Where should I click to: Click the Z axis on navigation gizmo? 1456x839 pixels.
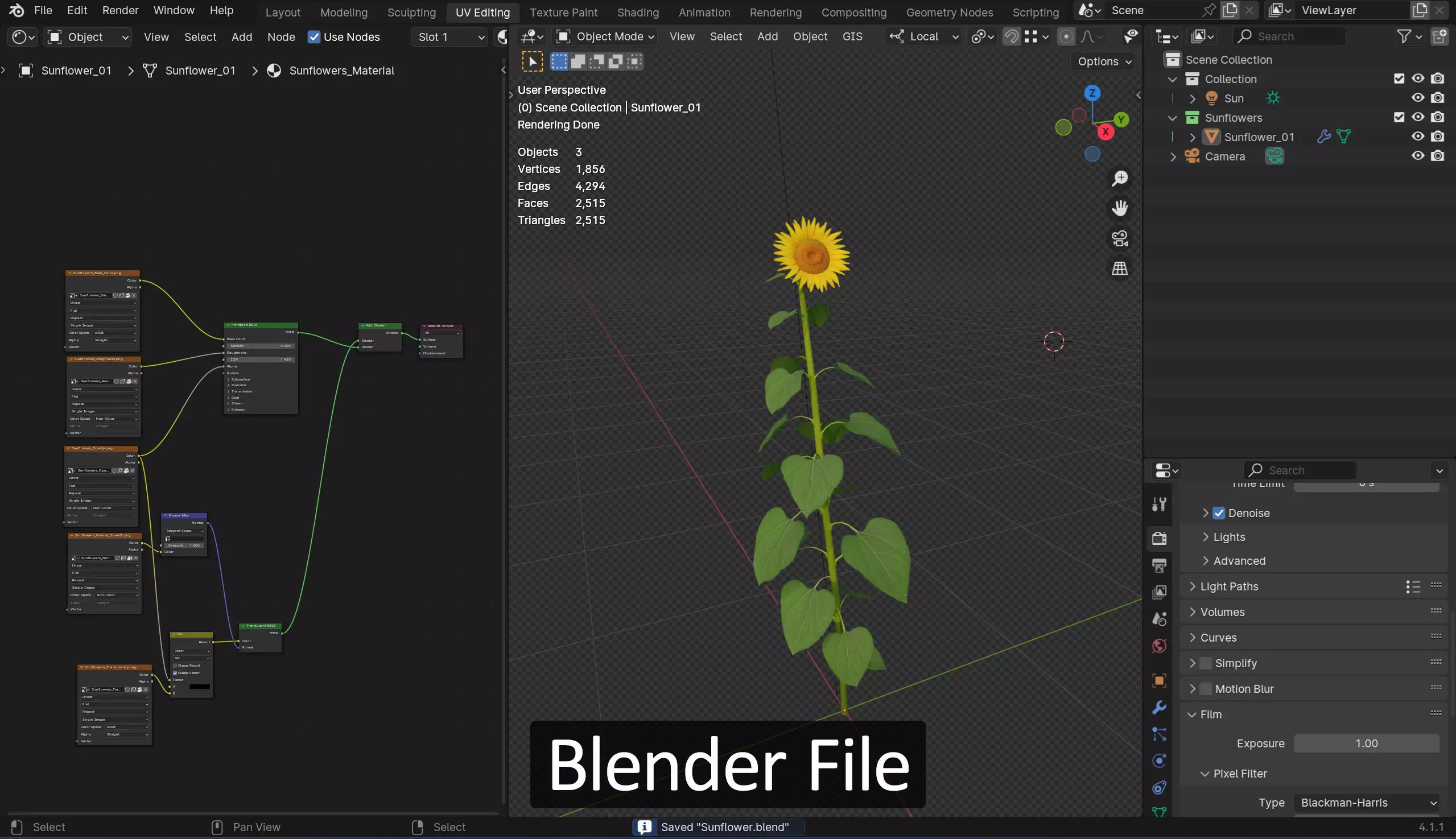[x=1092, y=93]
